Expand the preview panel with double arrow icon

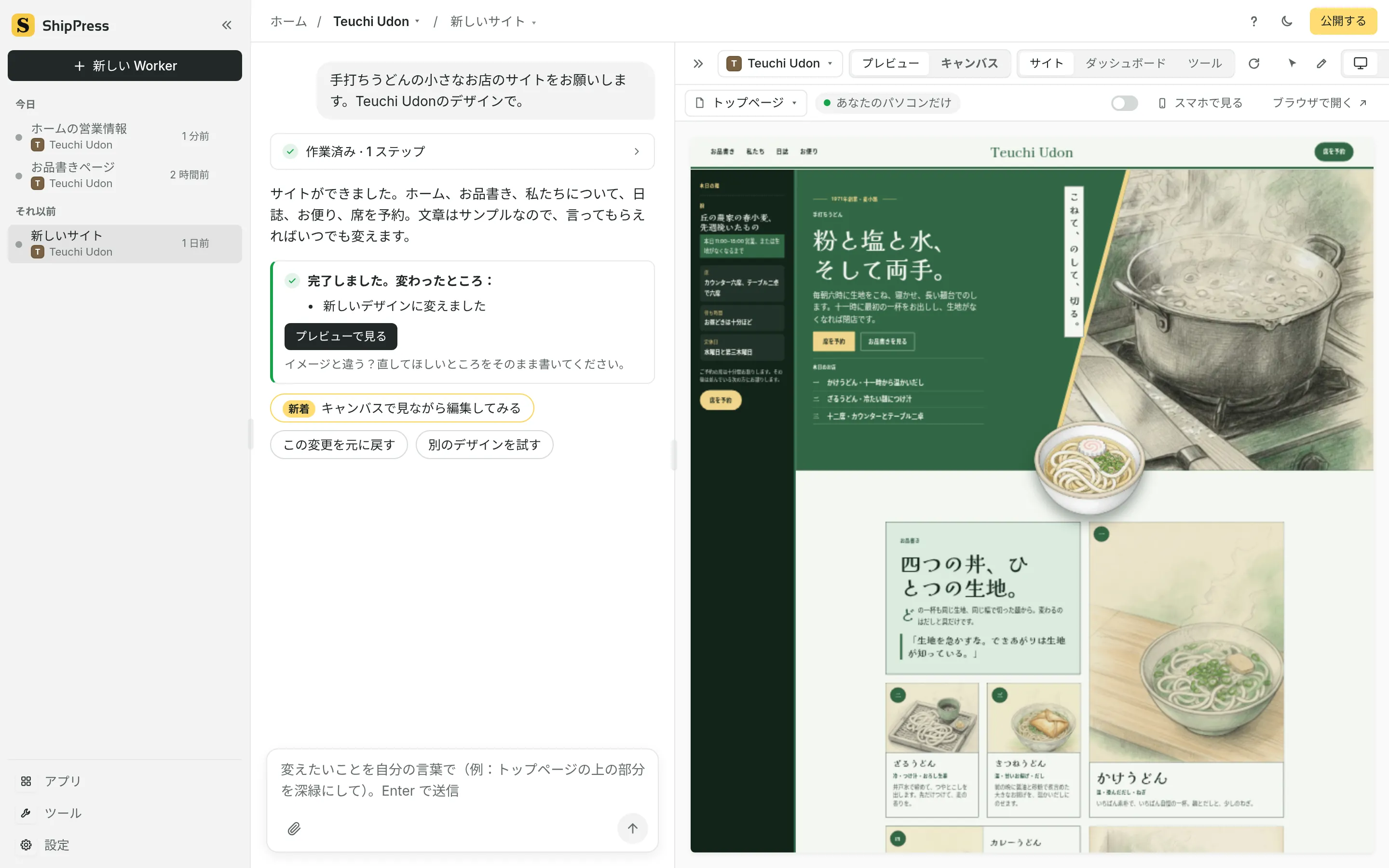click(x=698, y=64)
